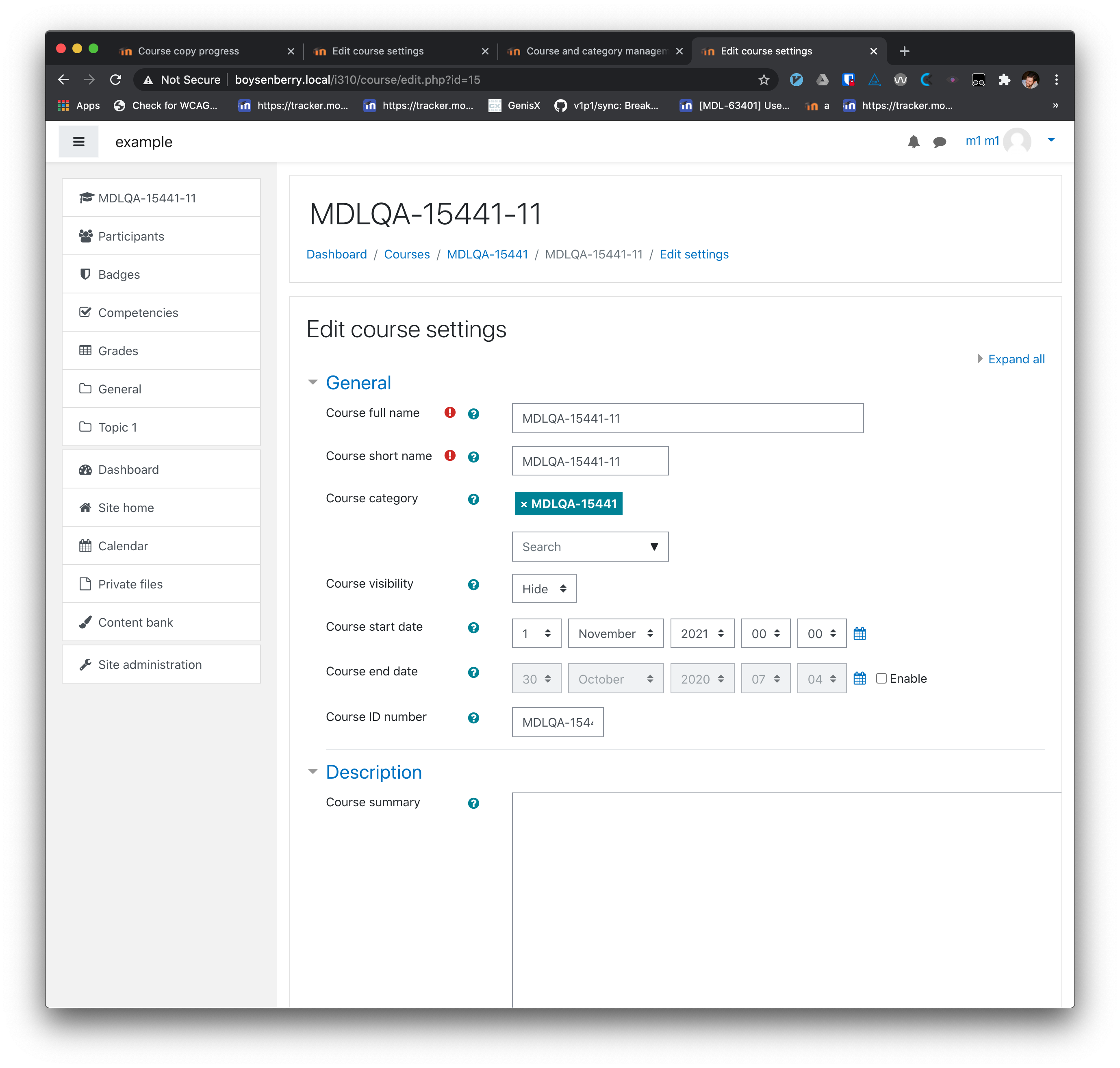This screenshot has height=1068, width=1120.
Task: Click the help icon for Course summary
Action: point(473,803)
